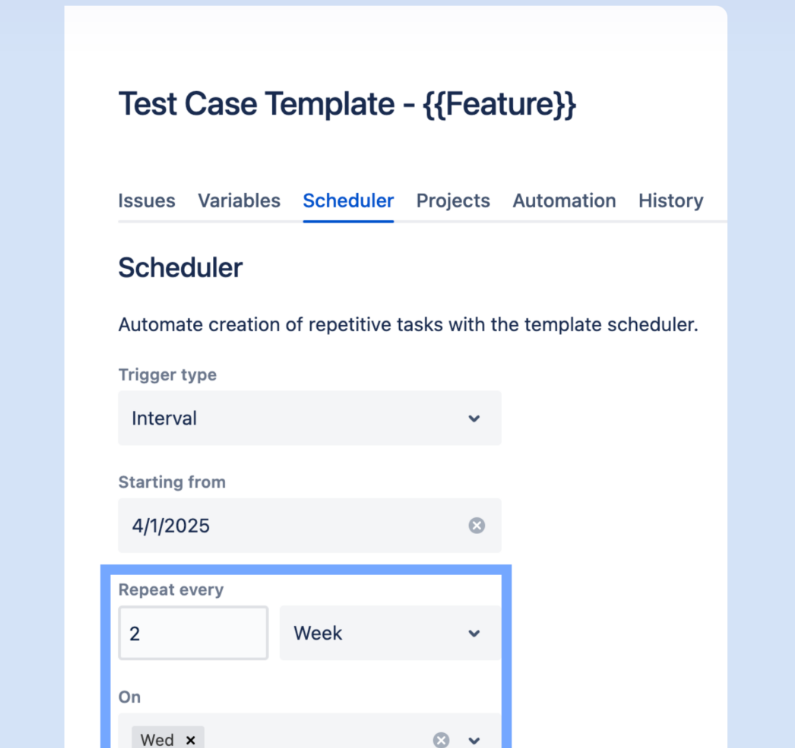Expand the On days chevron
The image size is (795, 748).
tap(474, 740)
